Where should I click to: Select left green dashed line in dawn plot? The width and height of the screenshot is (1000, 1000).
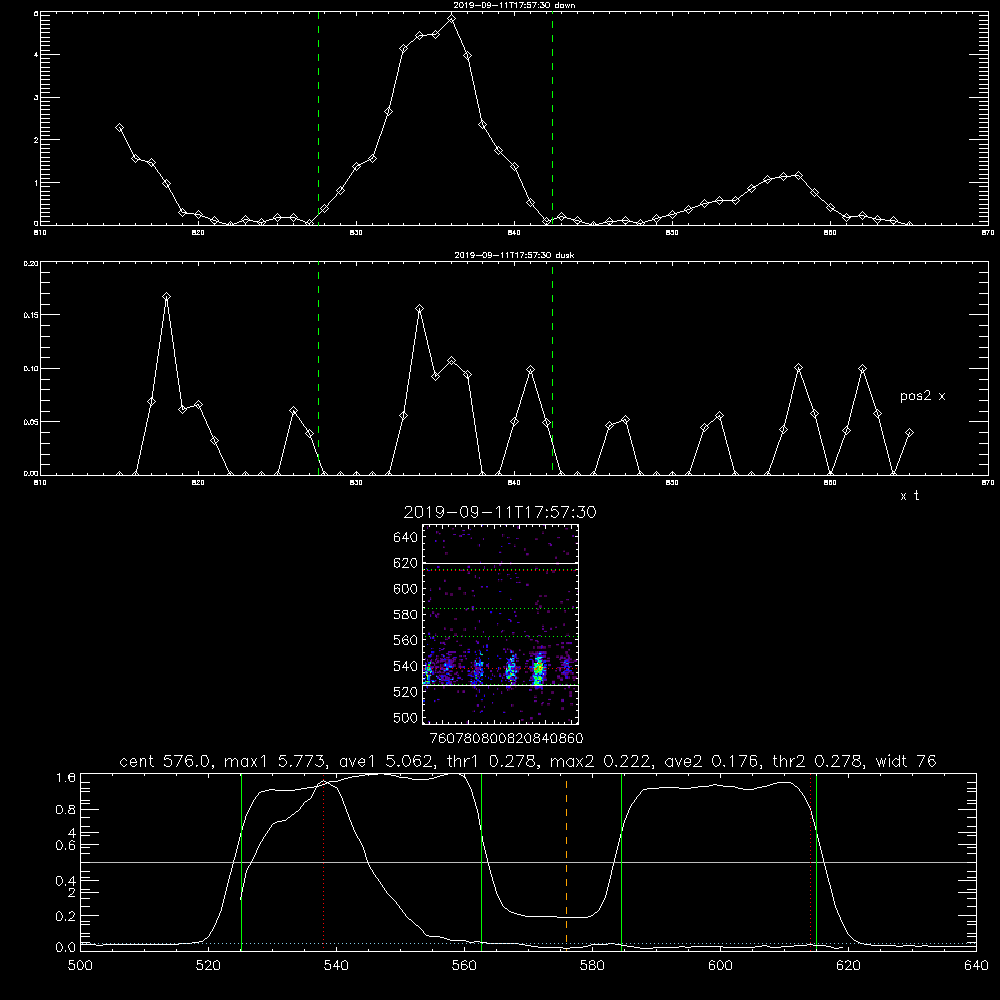[x=318, y=118]
